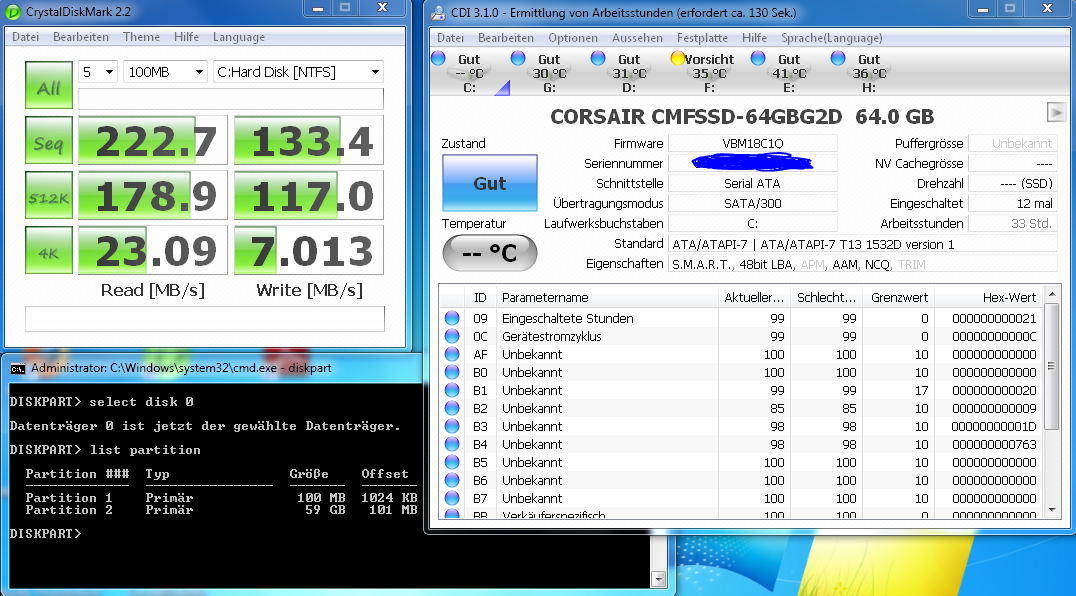The width and height of the screenshot is (1076, 596).
Task: Open Hilfe menu in CDI window
Action: pos(754,38)
